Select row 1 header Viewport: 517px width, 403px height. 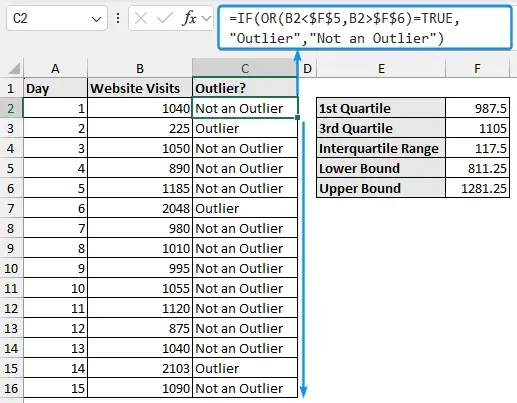(x=11, y=88)
